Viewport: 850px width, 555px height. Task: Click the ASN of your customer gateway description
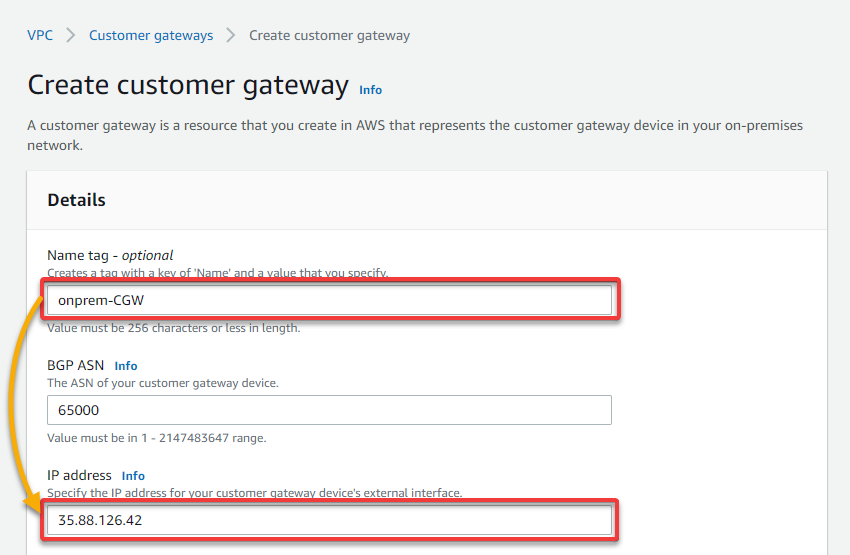tap(163, 383)
